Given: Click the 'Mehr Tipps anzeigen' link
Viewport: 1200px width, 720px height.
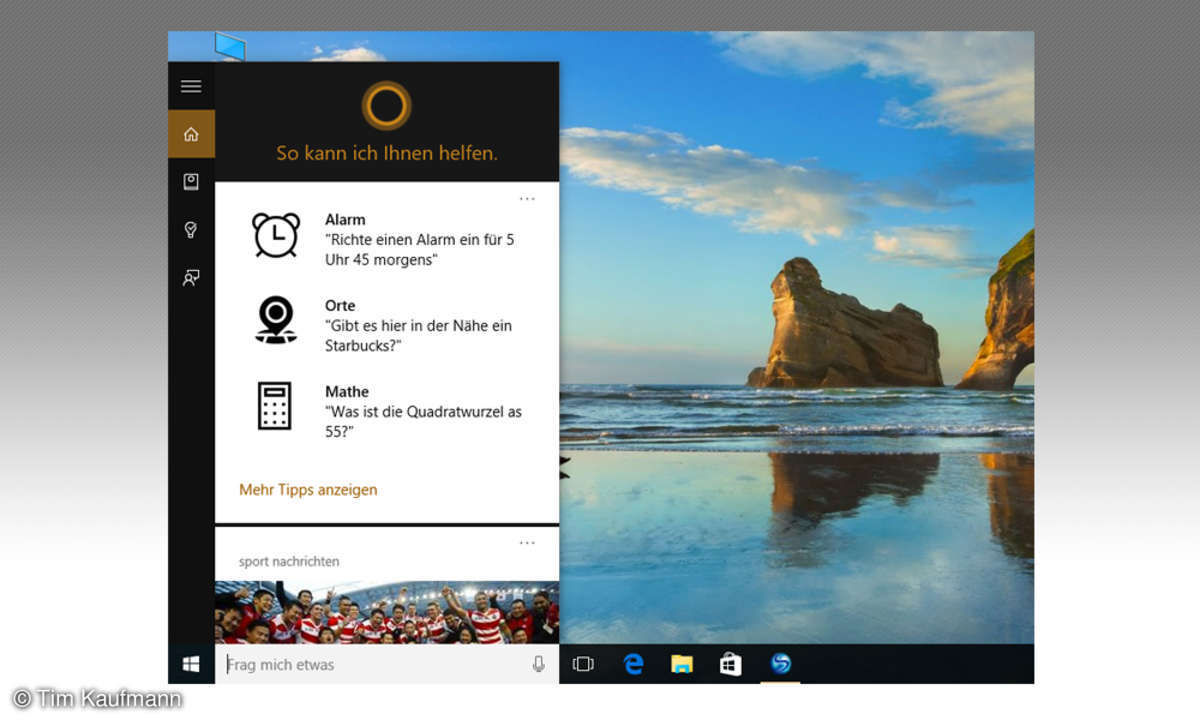Looking at the screenshot, I should 308,490.
